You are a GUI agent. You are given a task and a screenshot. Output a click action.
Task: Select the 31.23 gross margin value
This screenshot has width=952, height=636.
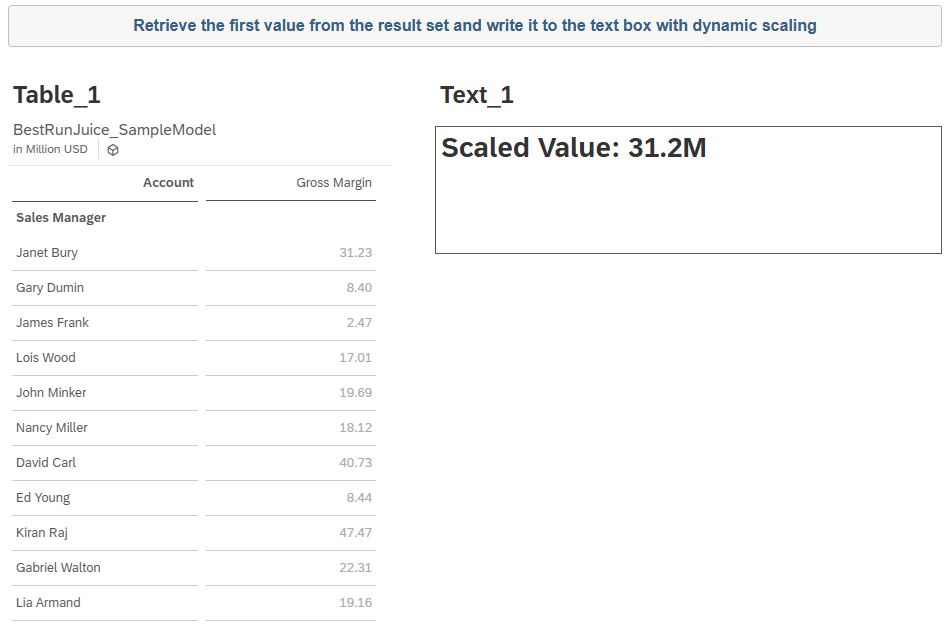coord(355,253)
